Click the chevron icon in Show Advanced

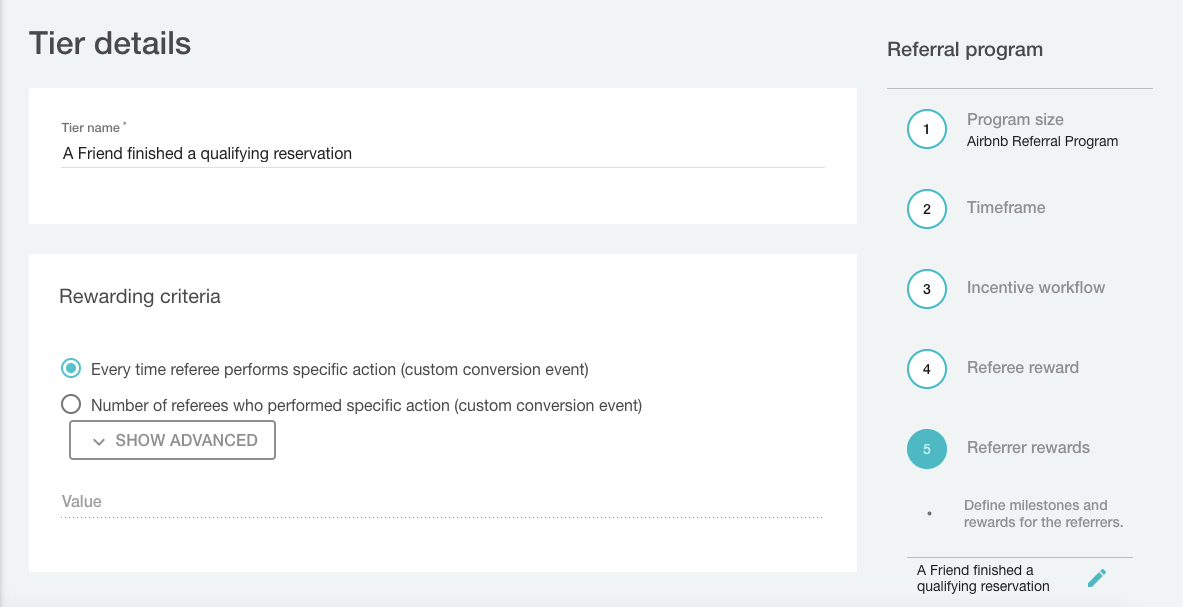click(x=98, y=441)
